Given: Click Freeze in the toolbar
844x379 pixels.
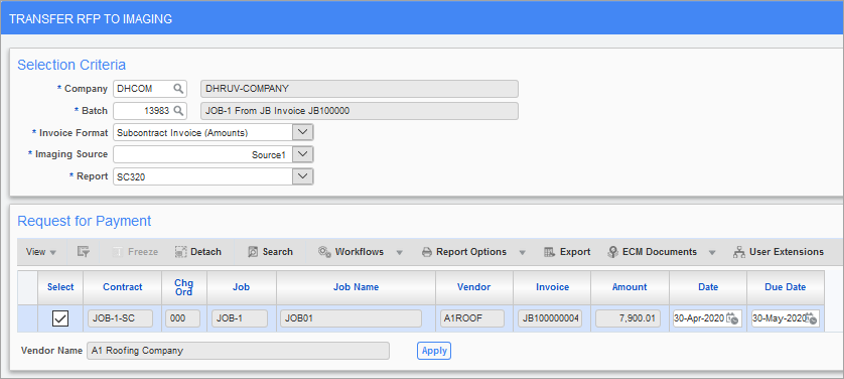Looking at the screenshot, I should point(135,251).
